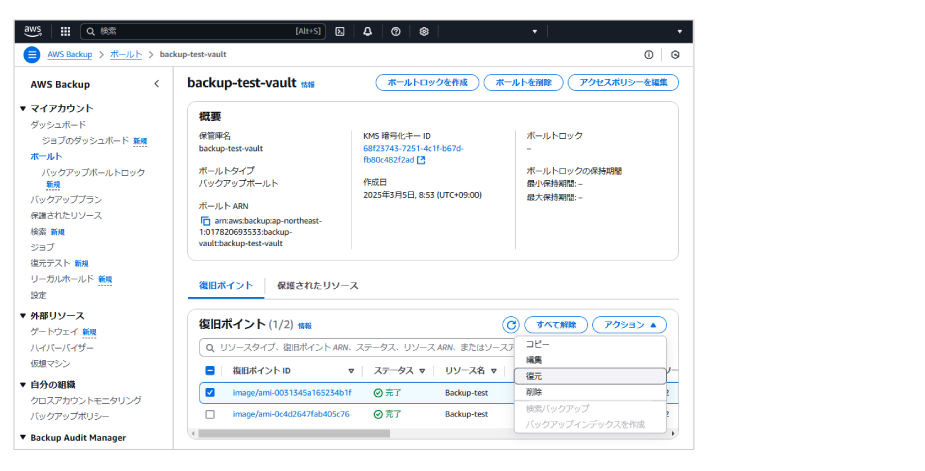Select 復元 from the actions menu
The image size is (925, 471).
pyautogui.click(x=535, y=376)
